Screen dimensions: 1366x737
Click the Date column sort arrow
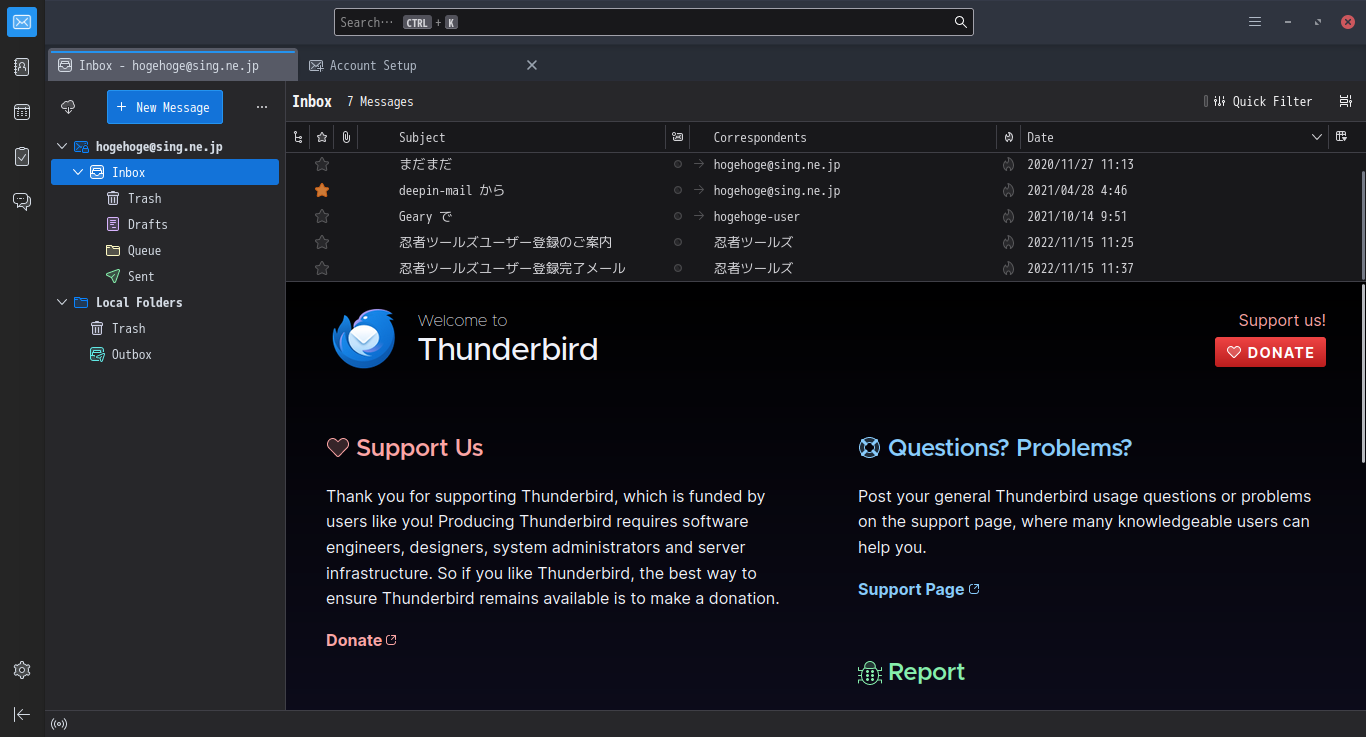click(1317, 137)
